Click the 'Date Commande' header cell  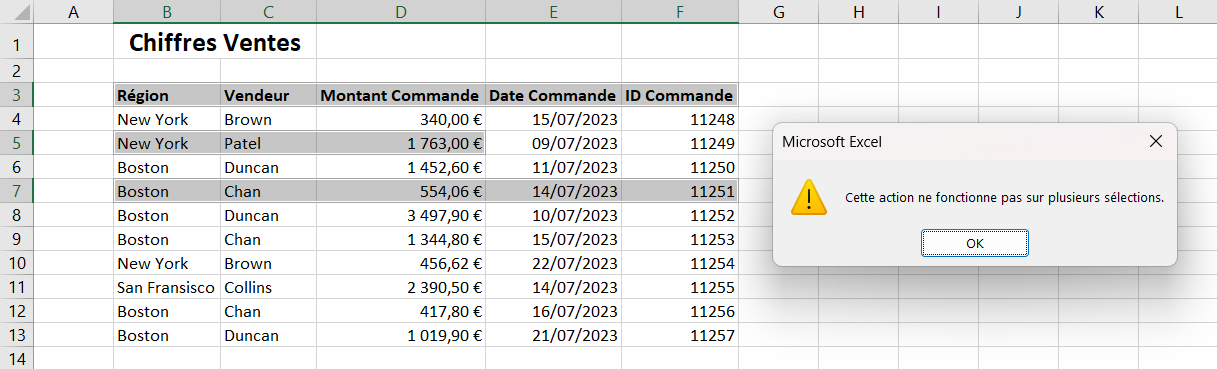[x=553, y=95]
